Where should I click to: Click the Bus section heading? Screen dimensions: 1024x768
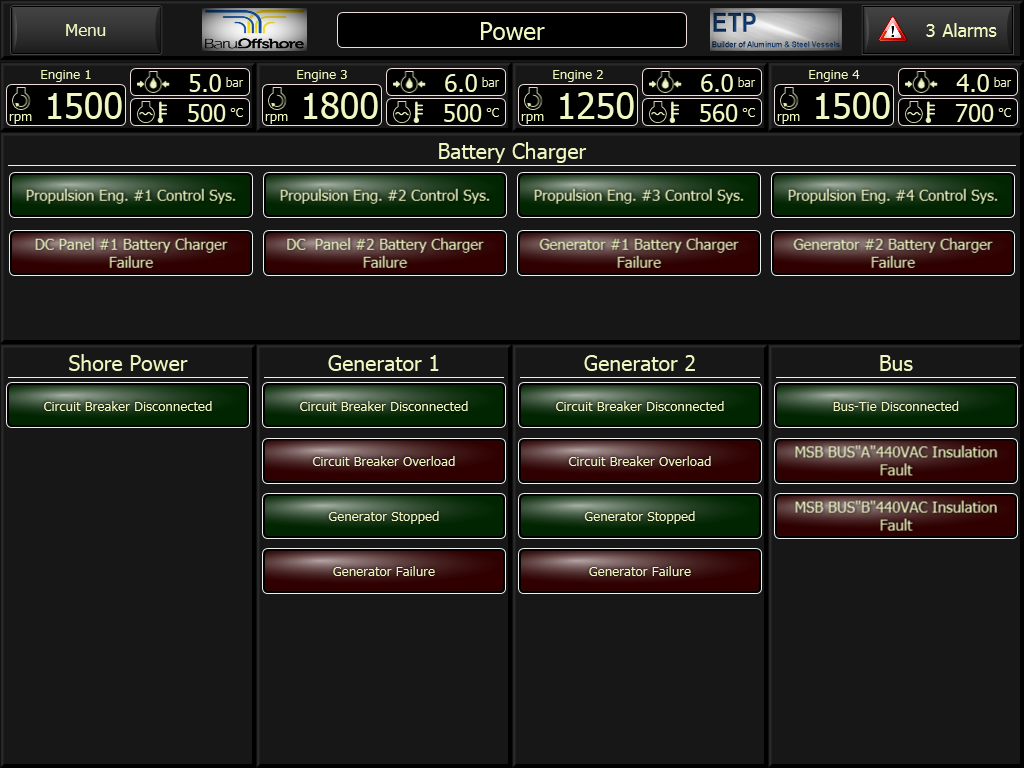pos(895,363)
